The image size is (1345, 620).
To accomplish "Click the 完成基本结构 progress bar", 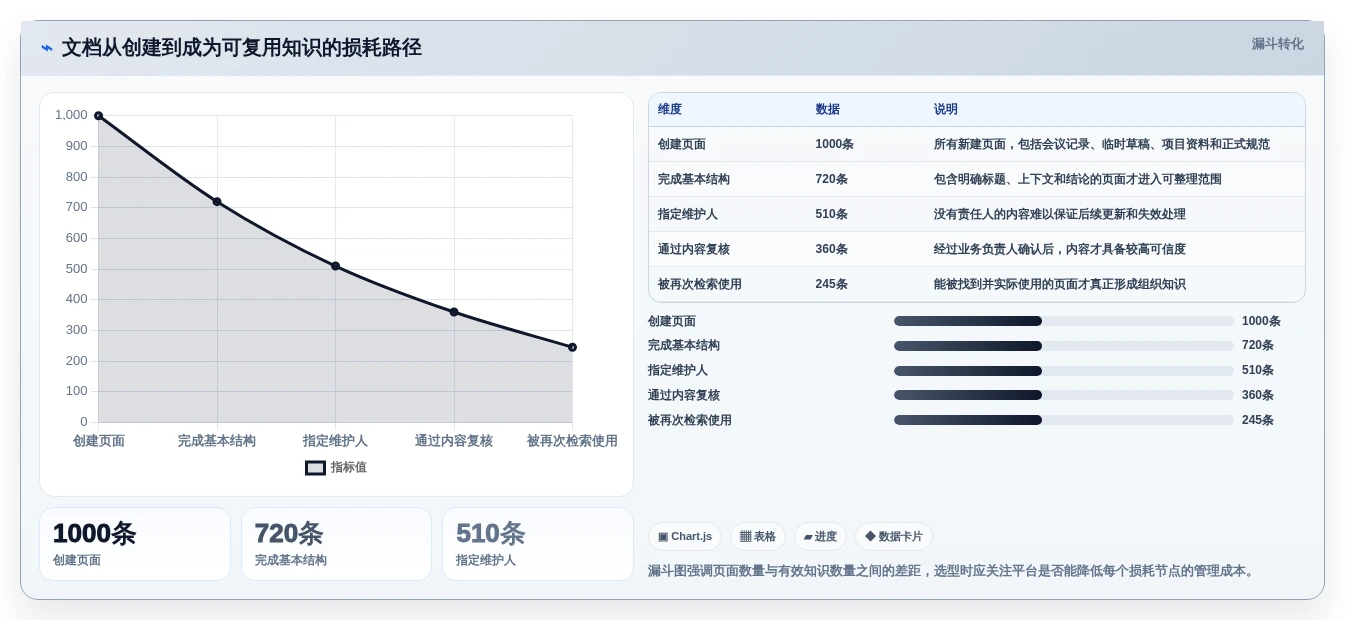I will 1064,346.
